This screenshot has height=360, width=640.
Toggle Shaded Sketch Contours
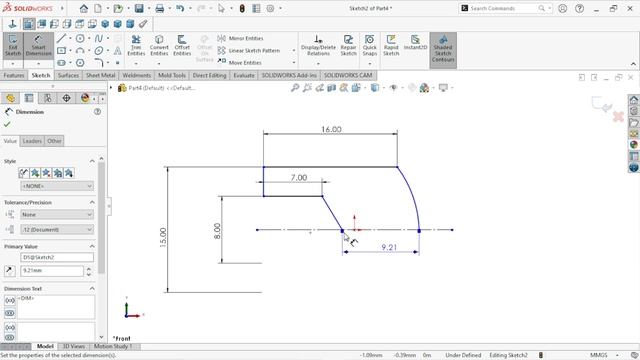tap(443, 50)
